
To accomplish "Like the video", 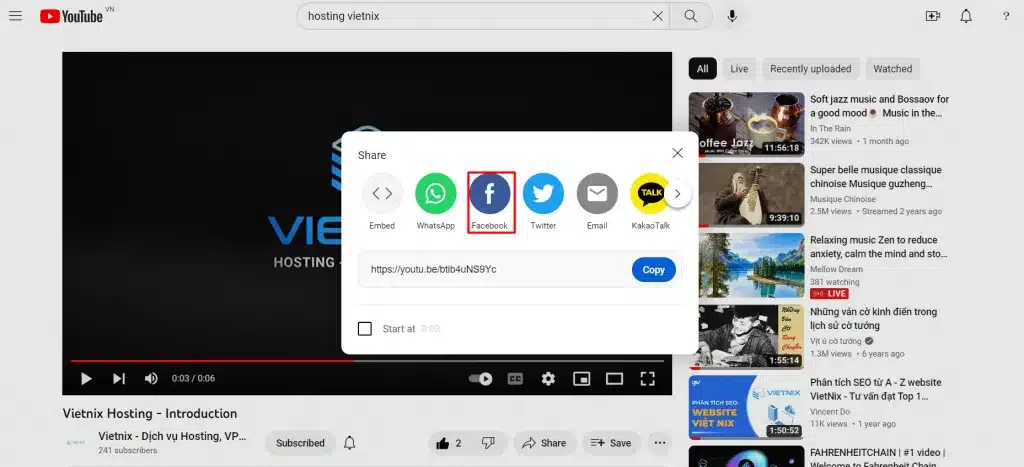I will pyautogui.click(x=451, y=443).
